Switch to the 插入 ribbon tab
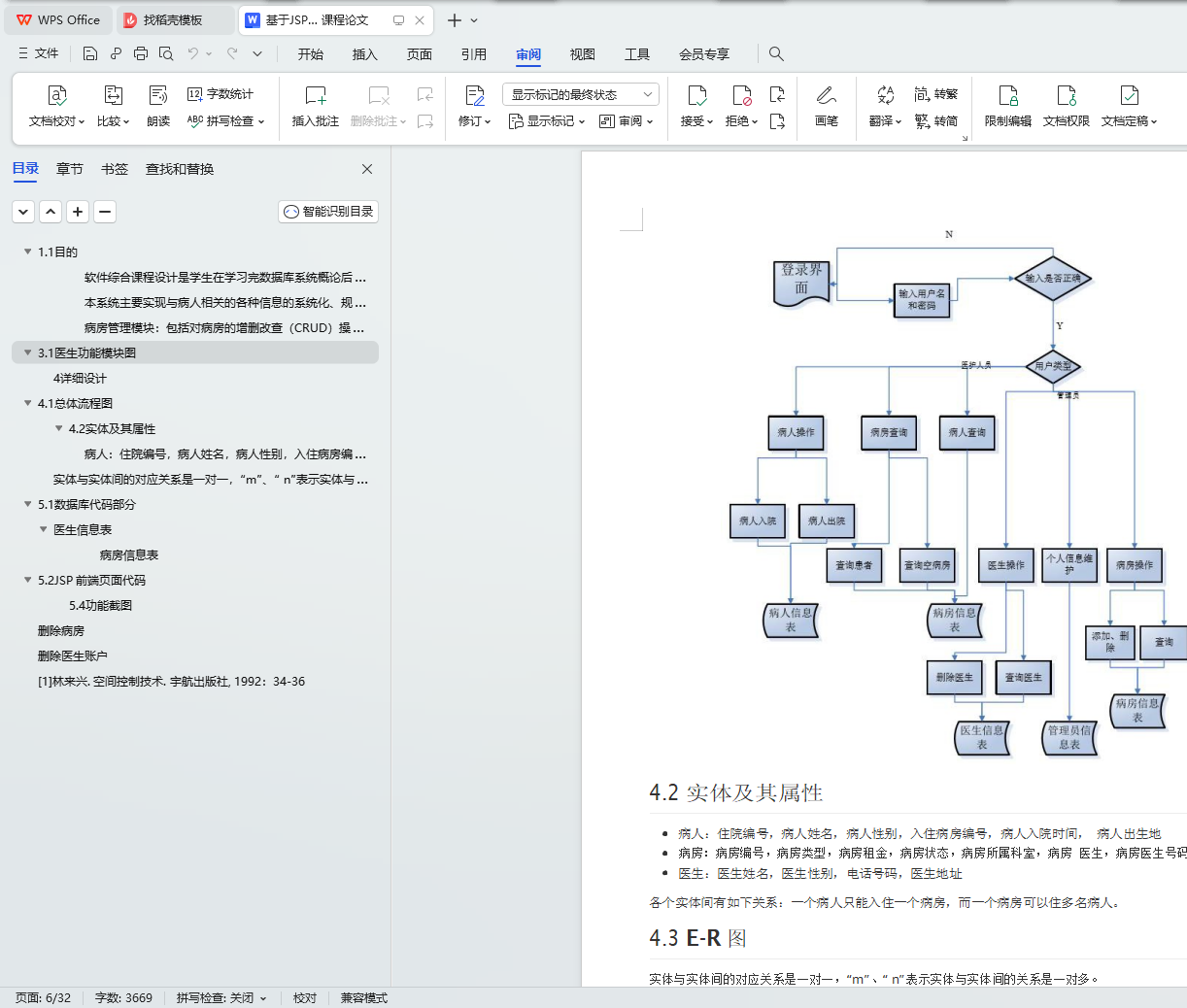 click(365, 54)
